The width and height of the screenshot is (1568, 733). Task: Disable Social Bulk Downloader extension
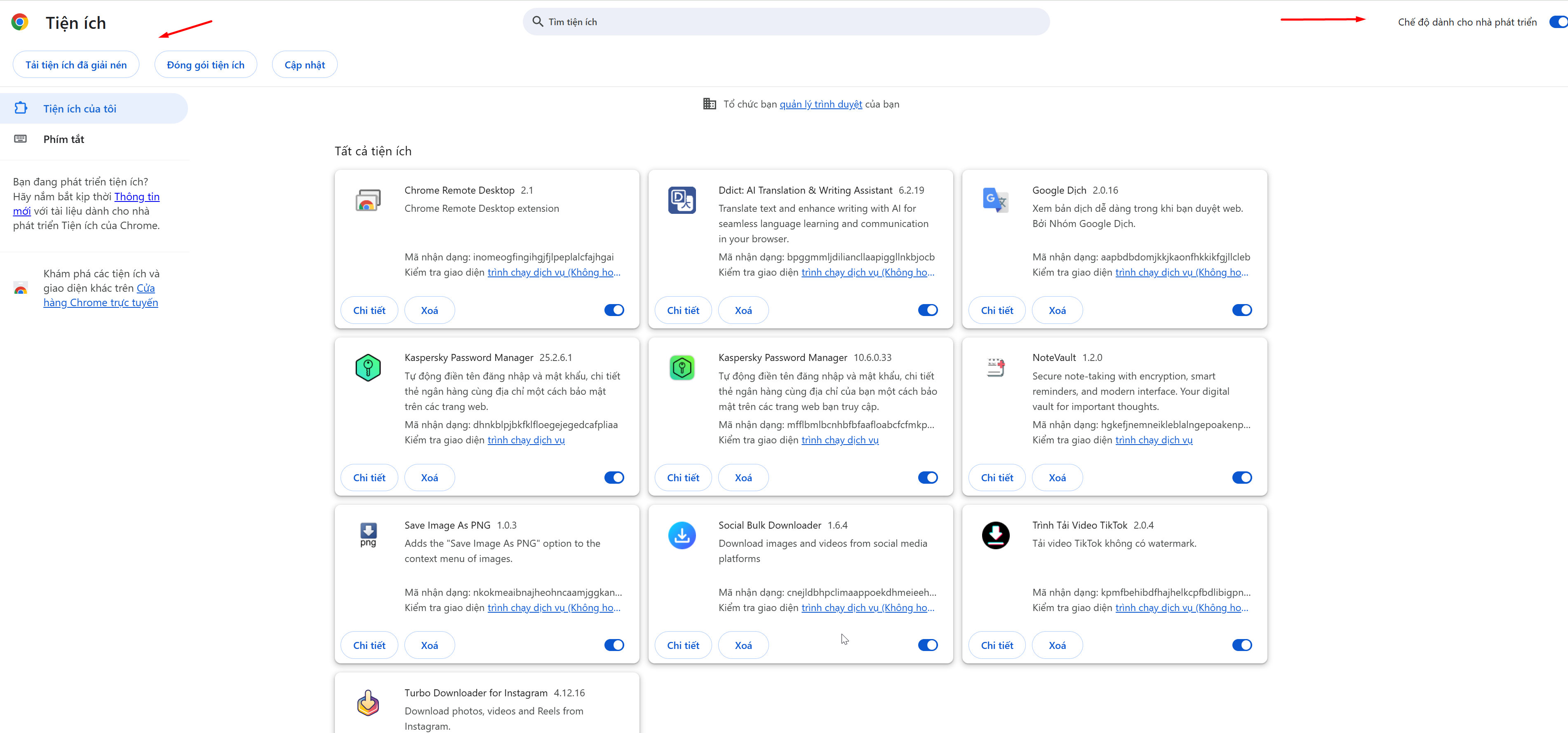(x=928, y=645)
